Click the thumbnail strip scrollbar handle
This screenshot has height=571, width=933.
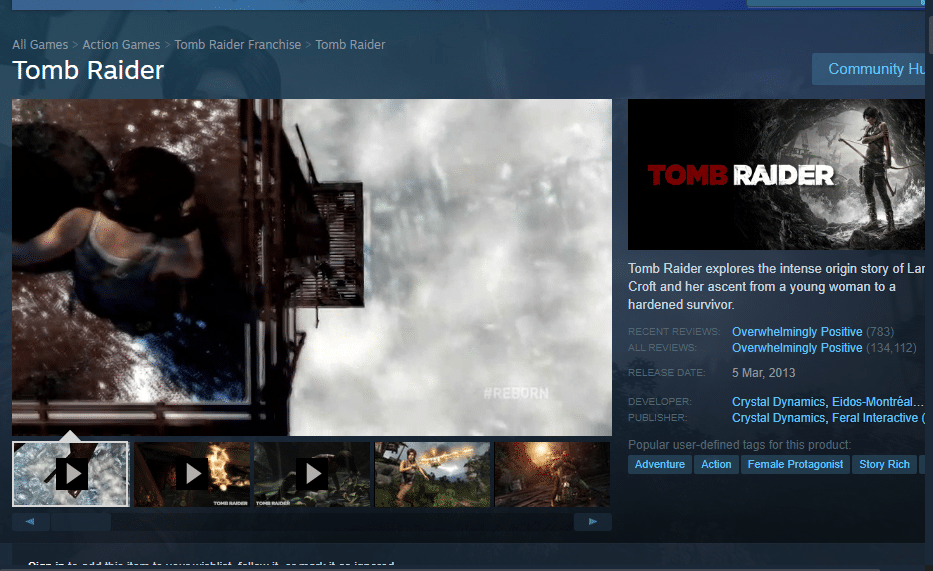pos(81,522)
